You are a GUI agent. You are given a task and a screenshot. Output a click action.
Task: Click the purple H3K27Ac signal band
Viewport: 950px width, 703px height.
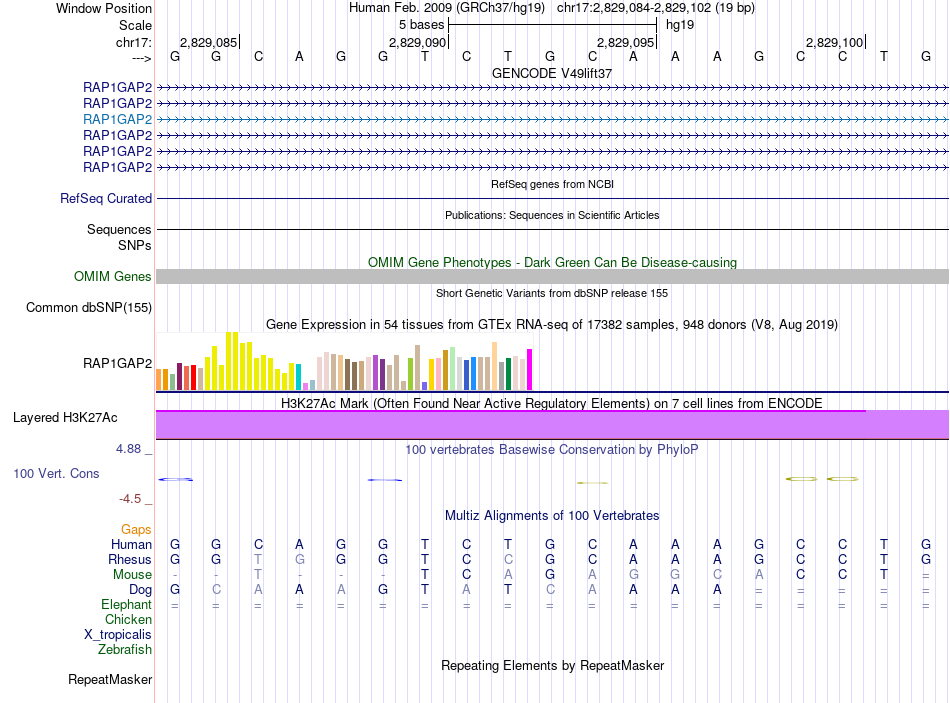pyautogui.click(x=552, y=424)
